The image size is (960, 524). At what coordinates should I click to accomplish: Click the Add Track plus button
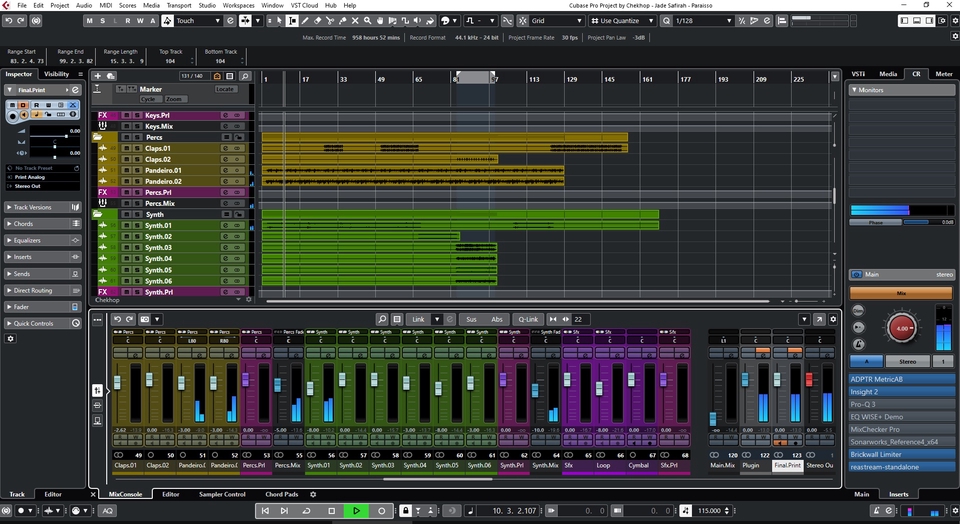pos(97,76)
